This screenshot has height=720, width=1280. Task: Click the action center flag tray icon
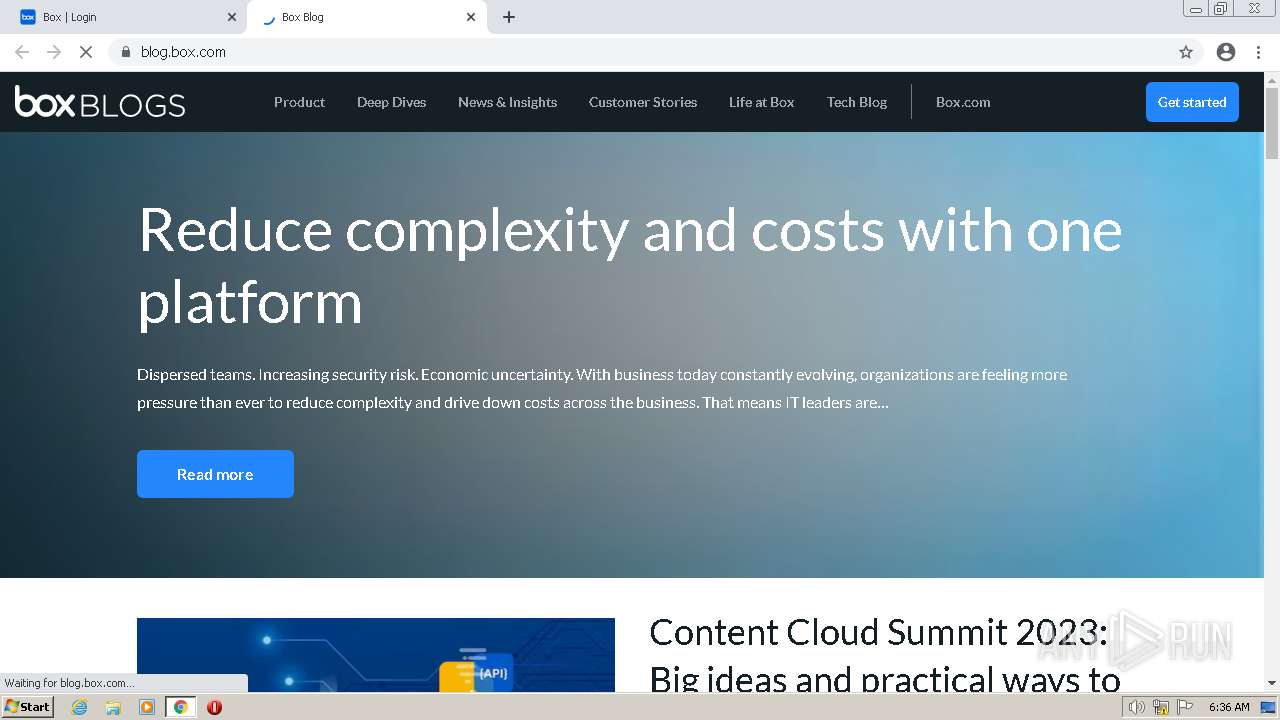(1185, 707)
